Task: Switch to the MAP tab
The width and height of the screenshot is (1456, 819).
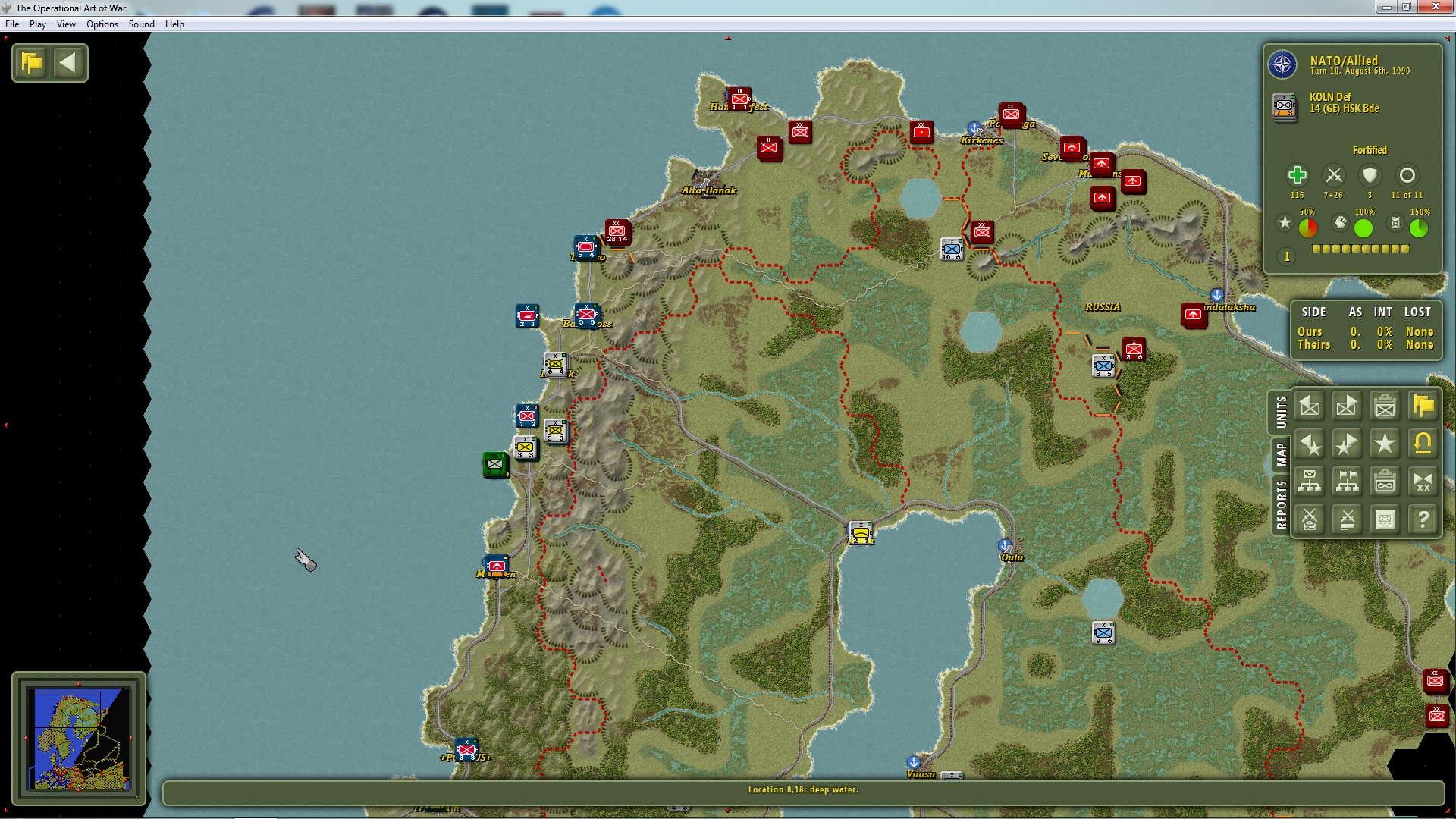Action: tap(1281, 455)
